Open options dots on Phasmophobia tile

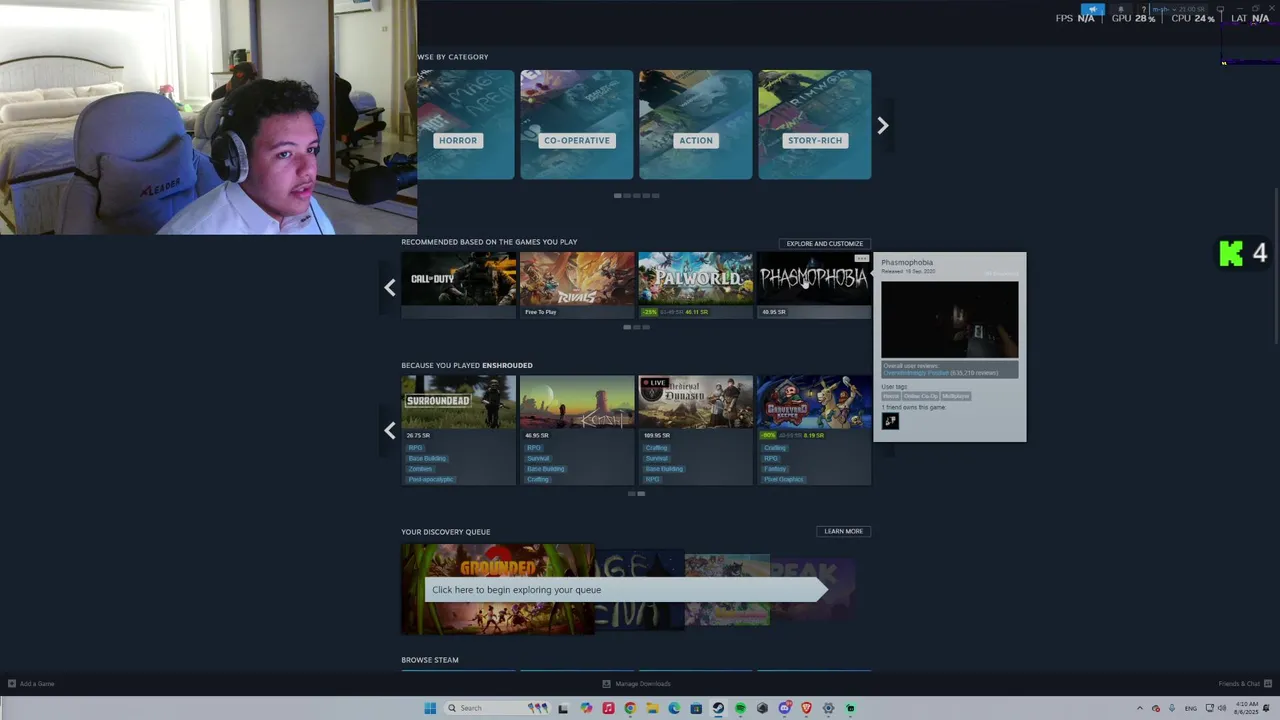[861, 258]
